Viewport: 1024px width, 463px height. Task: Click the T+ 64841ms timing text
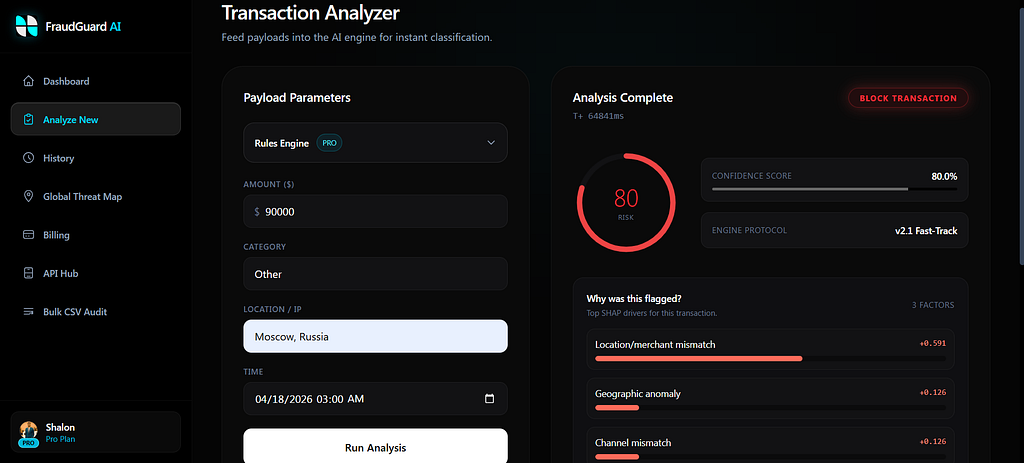coord(598,116)
